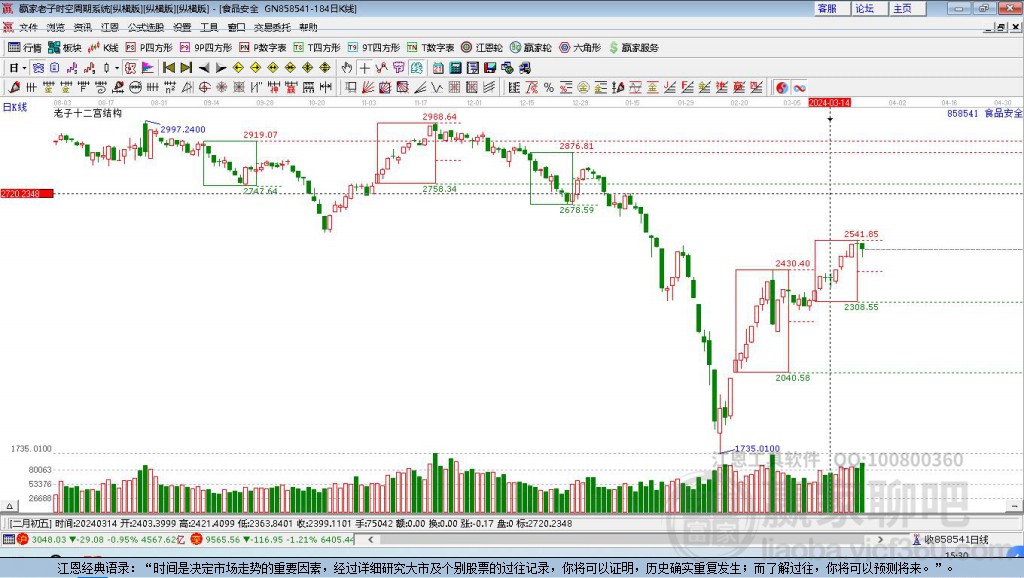Click the colorful flag icon
The image size is (1024, 578).
pos(148,68)
